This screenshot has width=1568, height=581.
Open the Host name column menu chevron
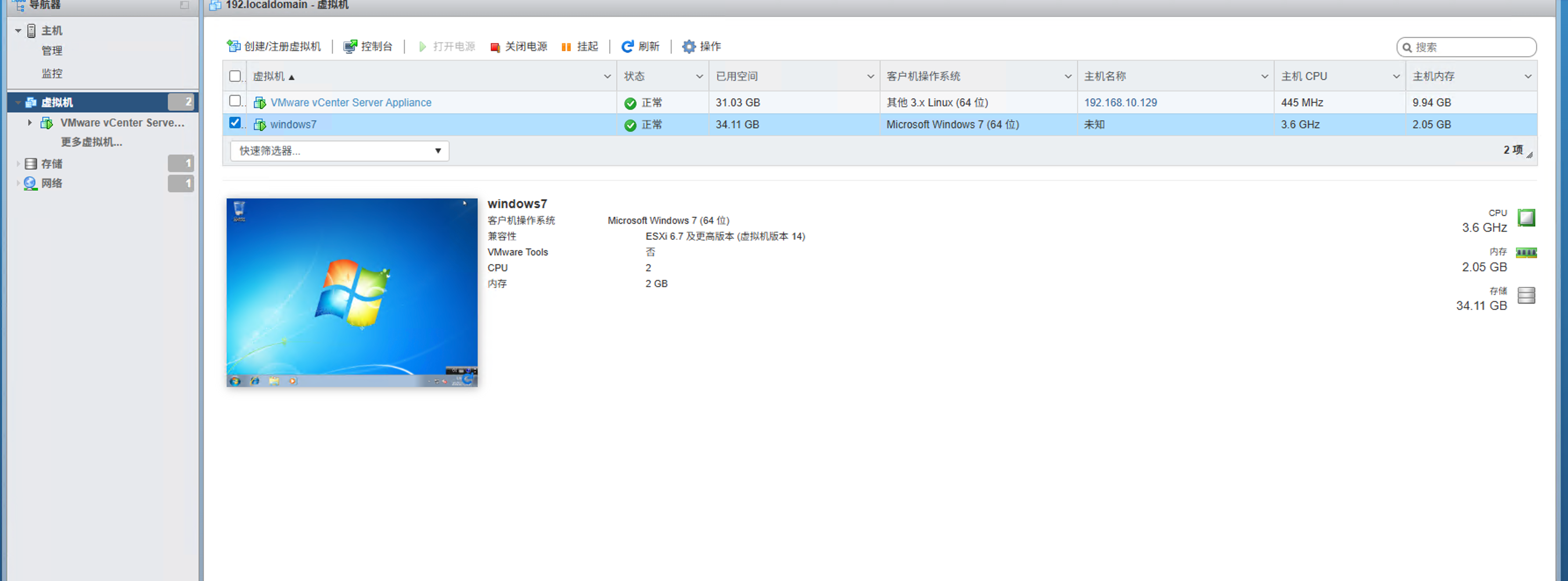pos(1264,76)
